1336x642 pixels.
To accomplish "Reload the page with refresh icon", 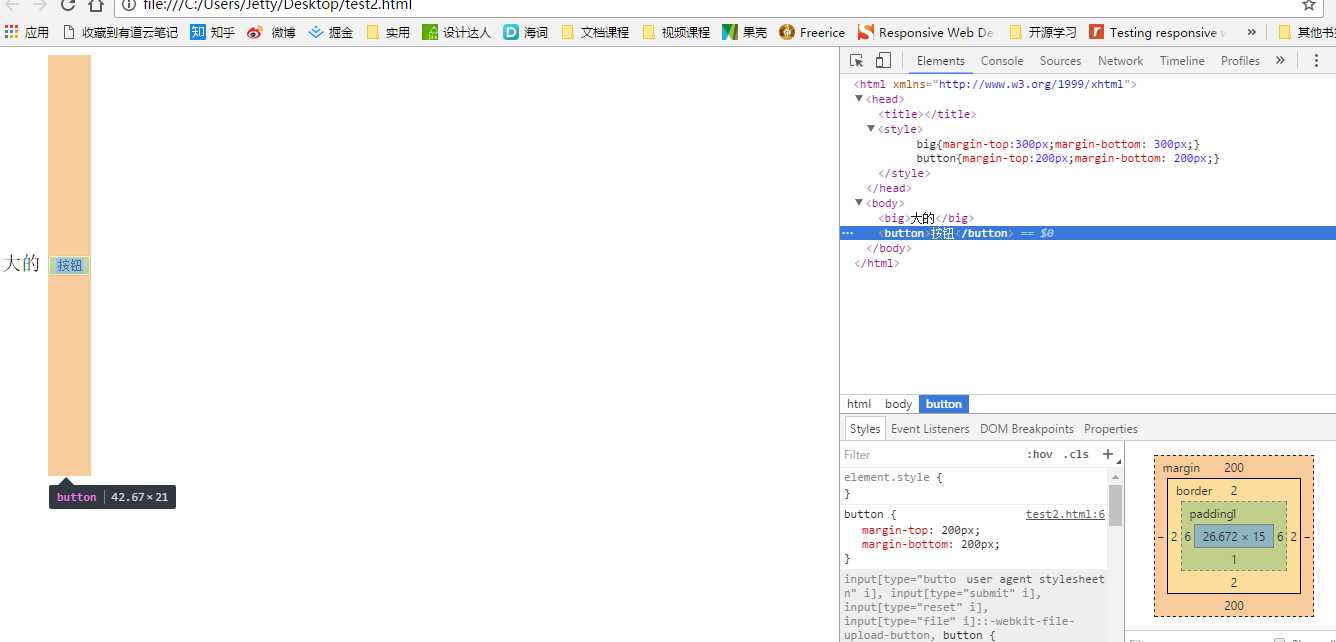I will tap(68, 5).
